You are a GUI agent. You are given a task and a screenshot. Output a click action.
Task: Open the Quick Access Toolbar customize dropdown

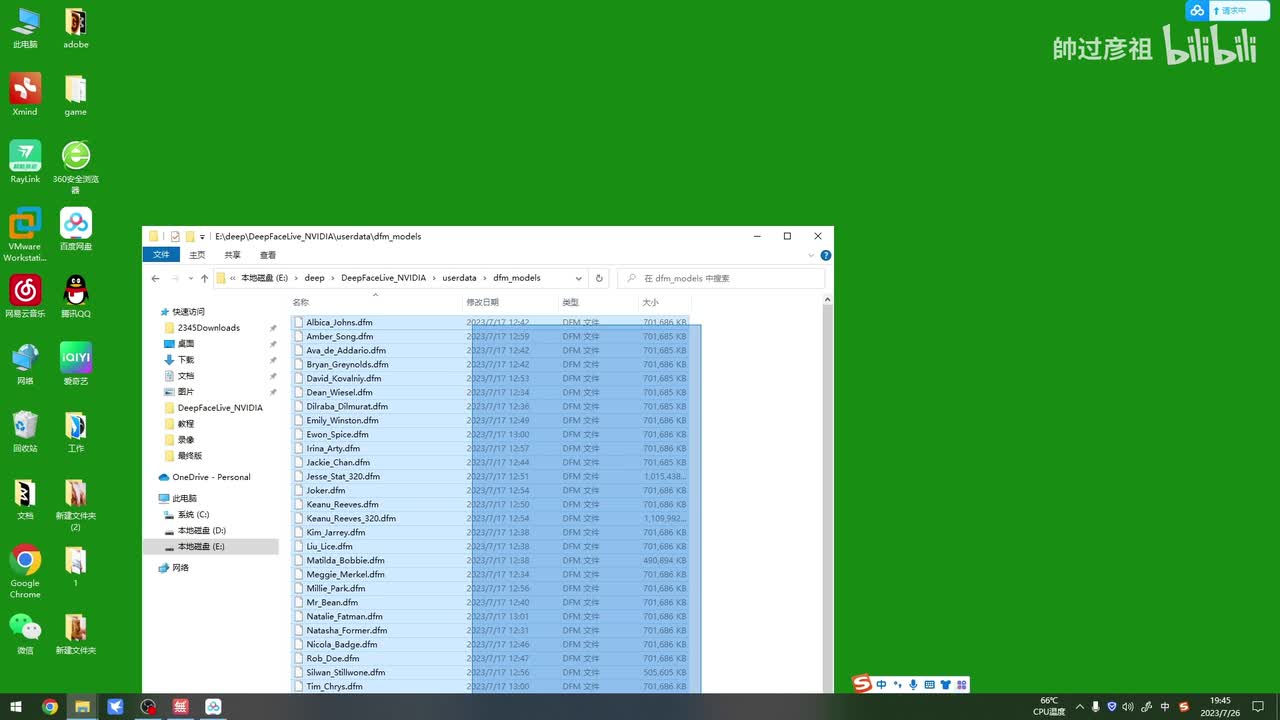202,237
